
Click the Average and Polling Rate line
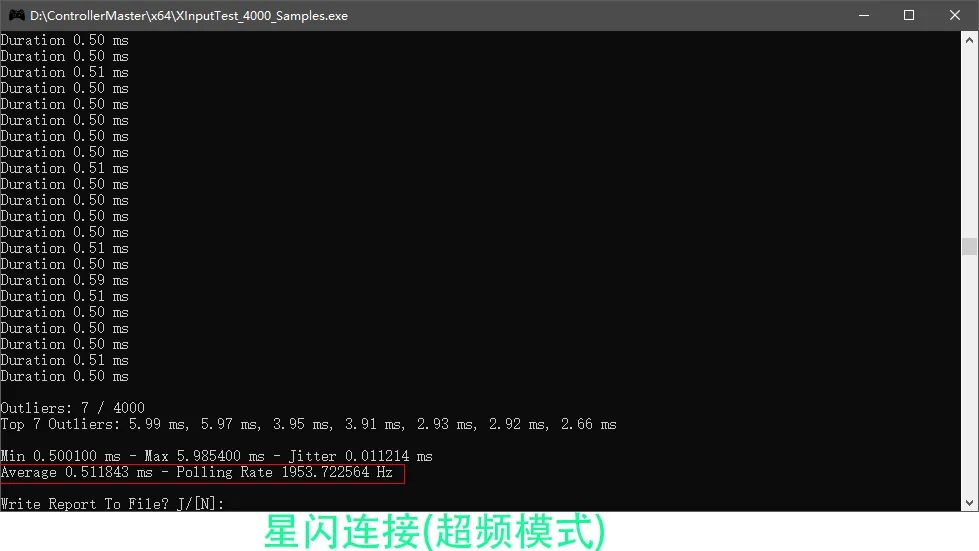197,472
